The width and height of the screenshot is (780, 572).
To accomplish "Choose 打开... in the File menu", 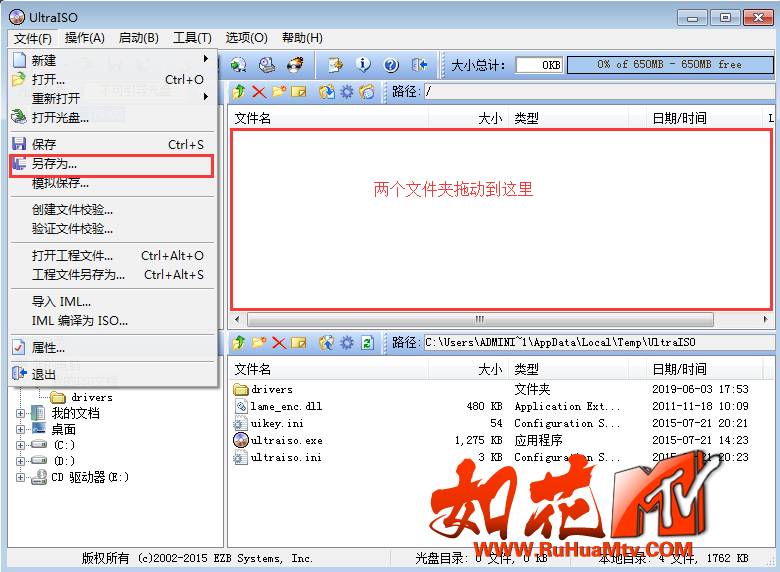I will point(112,79).
